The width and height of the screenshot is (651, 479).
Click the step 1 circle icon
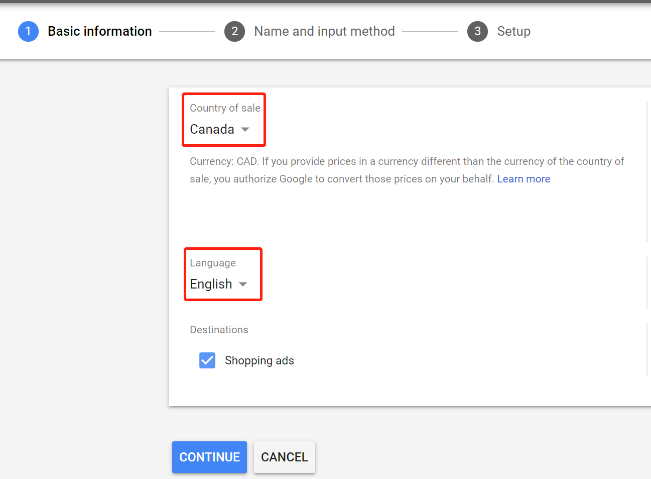[28, 32]
